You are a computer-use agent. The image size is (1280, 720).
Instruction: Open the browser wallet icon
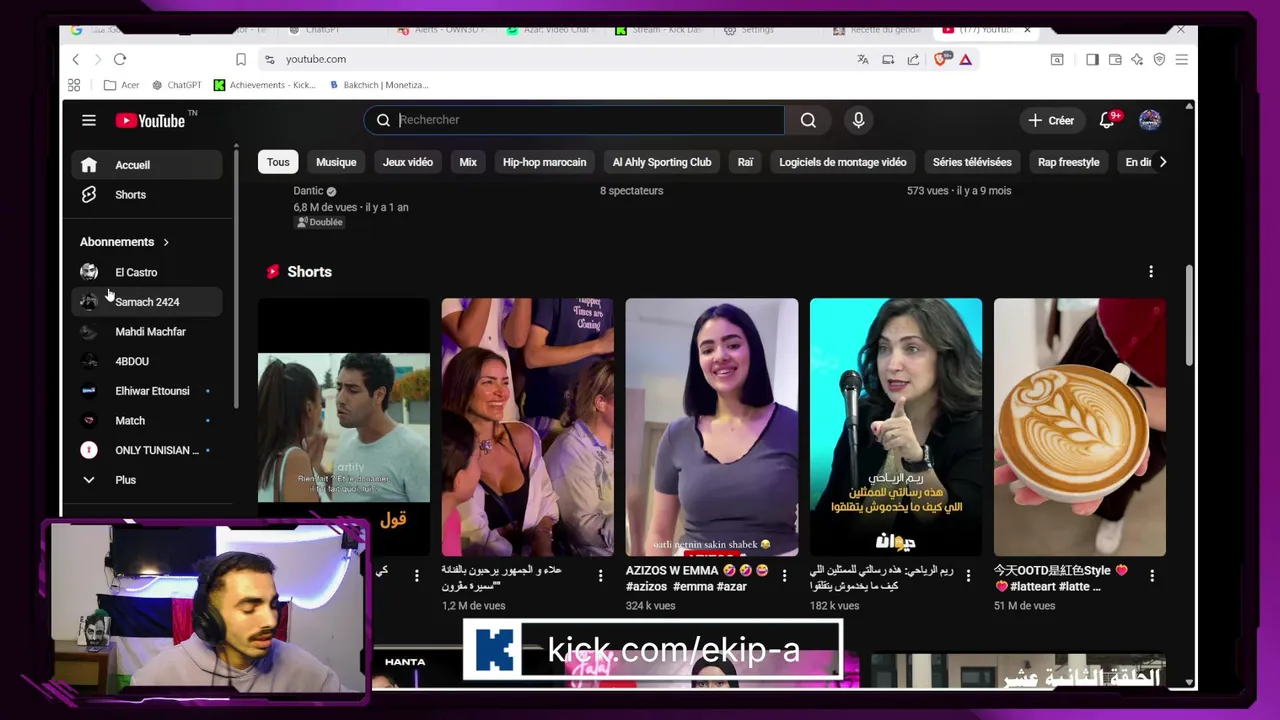click(1115, 60)
